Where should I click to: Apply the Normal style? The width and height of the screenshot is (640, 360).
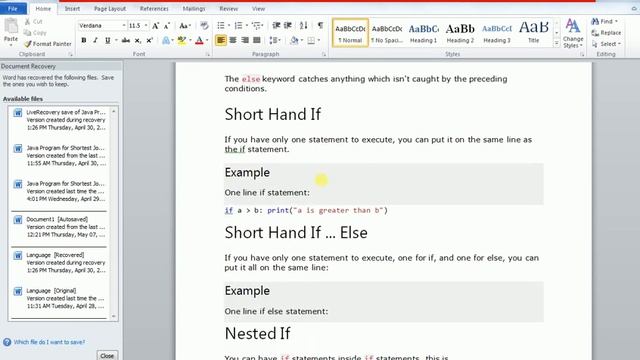pyautogui.click(x=350, y=33)
